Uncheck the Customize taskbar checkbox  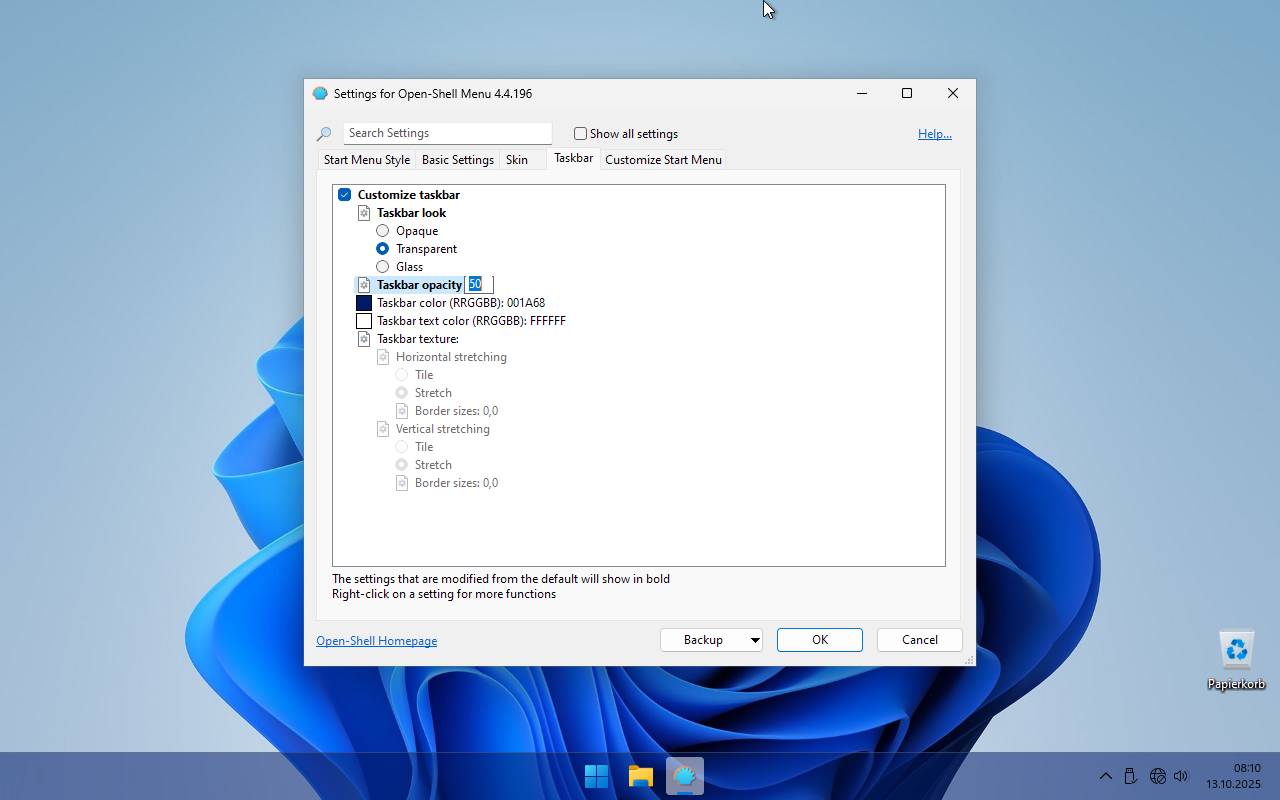[x=344, y=195]
